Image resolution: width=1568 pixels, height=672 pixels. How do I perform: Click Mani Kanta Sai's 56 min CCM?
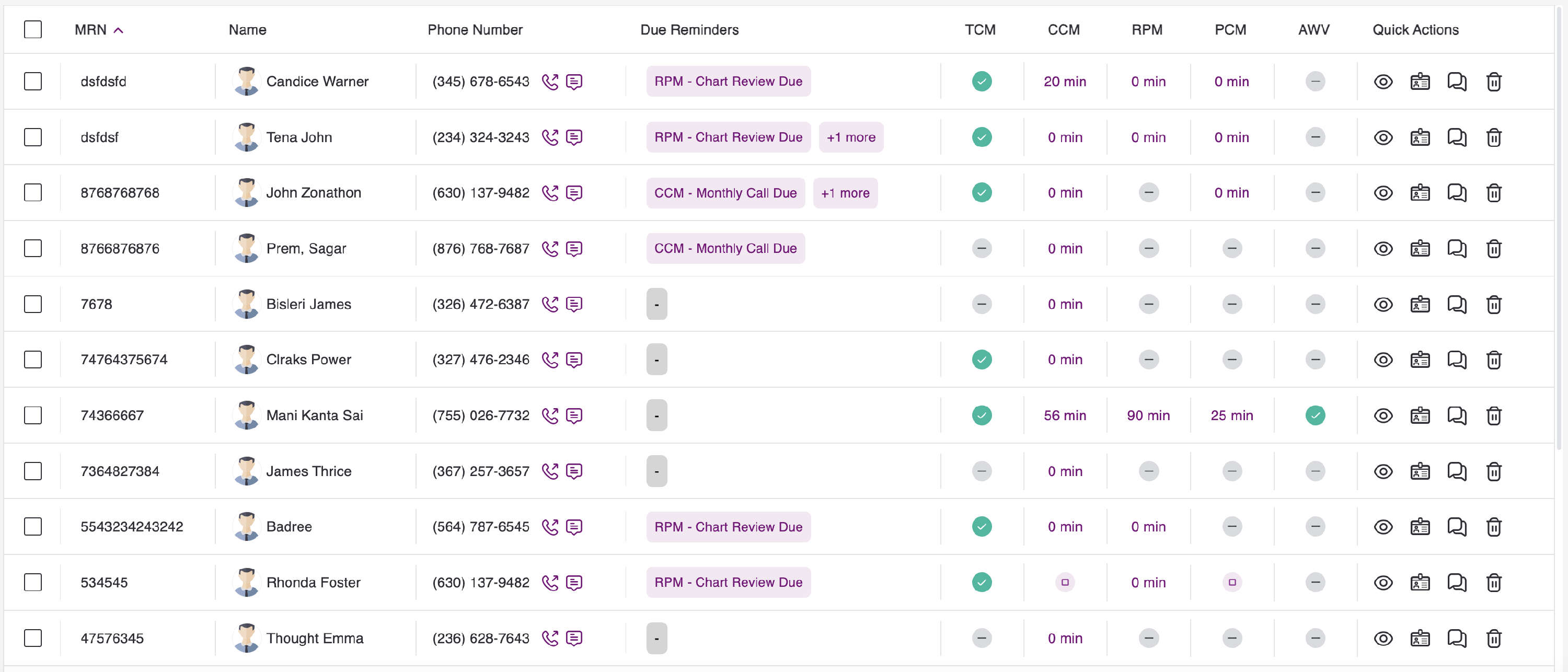click(x=1064, y=416)
